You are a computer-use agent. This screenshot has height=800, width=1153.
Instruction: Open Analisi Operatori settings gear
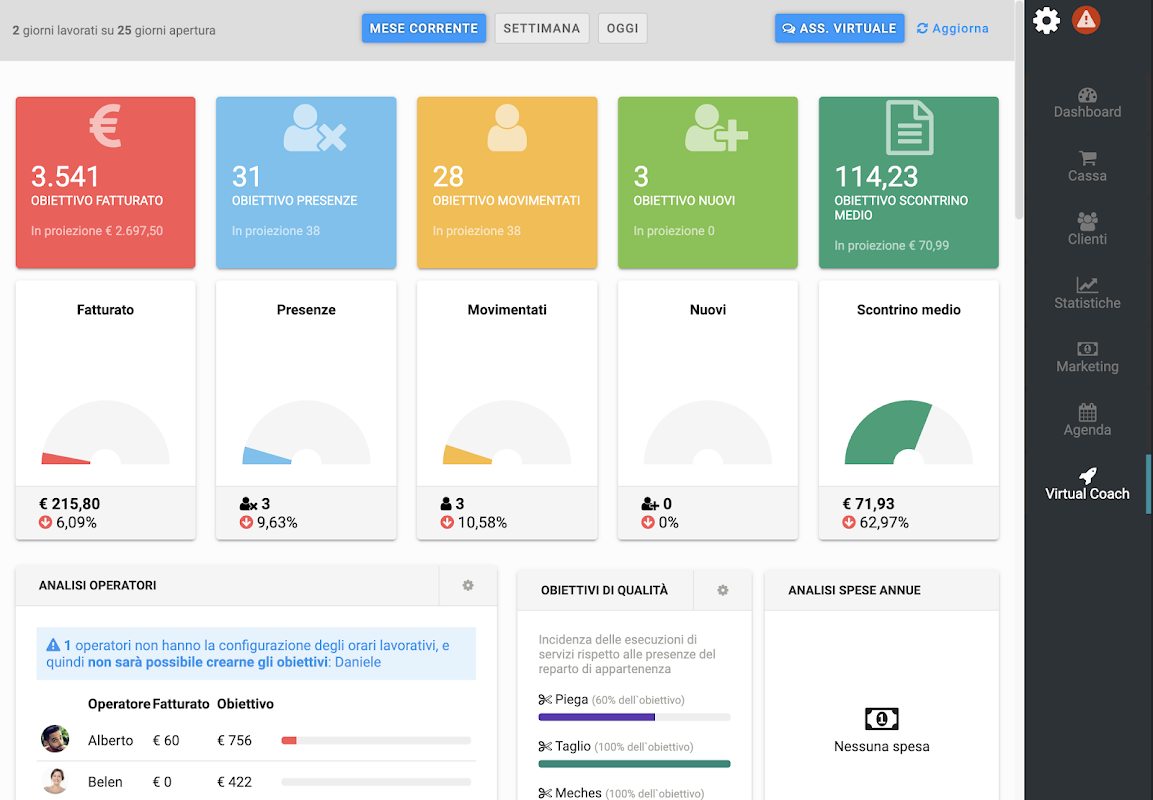tap(468, 585)
